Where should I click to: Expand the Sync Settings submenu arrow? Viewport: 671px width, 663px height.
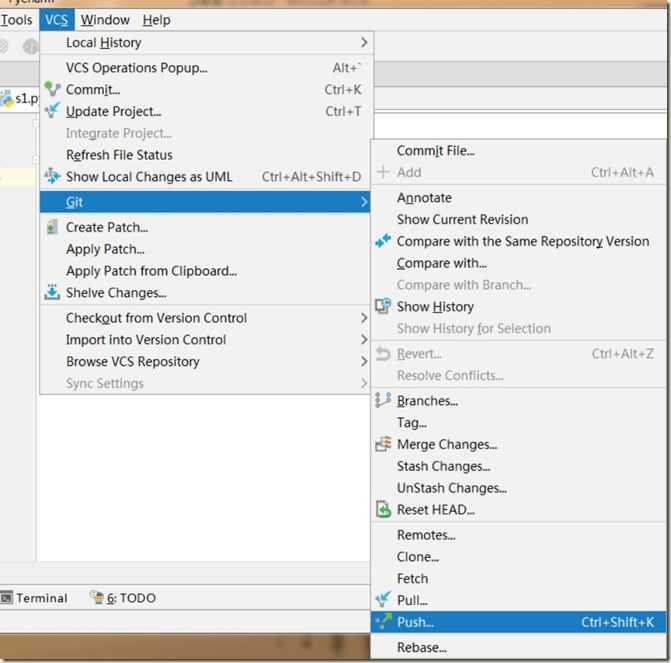pos(364,383)
